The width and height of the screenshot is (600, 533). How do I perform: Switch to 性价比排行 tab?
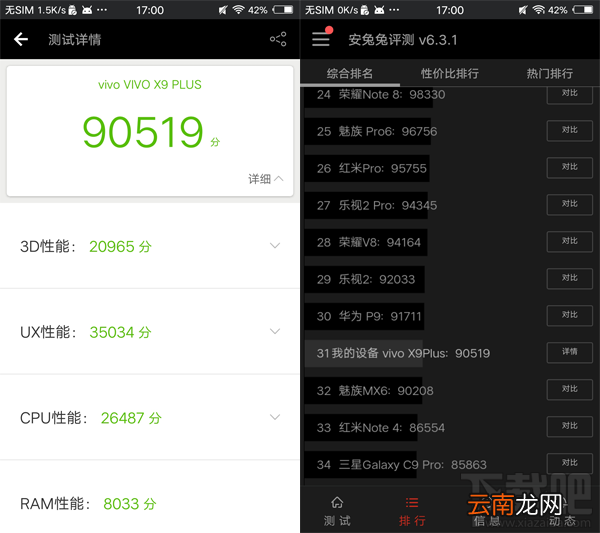coord(450,73)
